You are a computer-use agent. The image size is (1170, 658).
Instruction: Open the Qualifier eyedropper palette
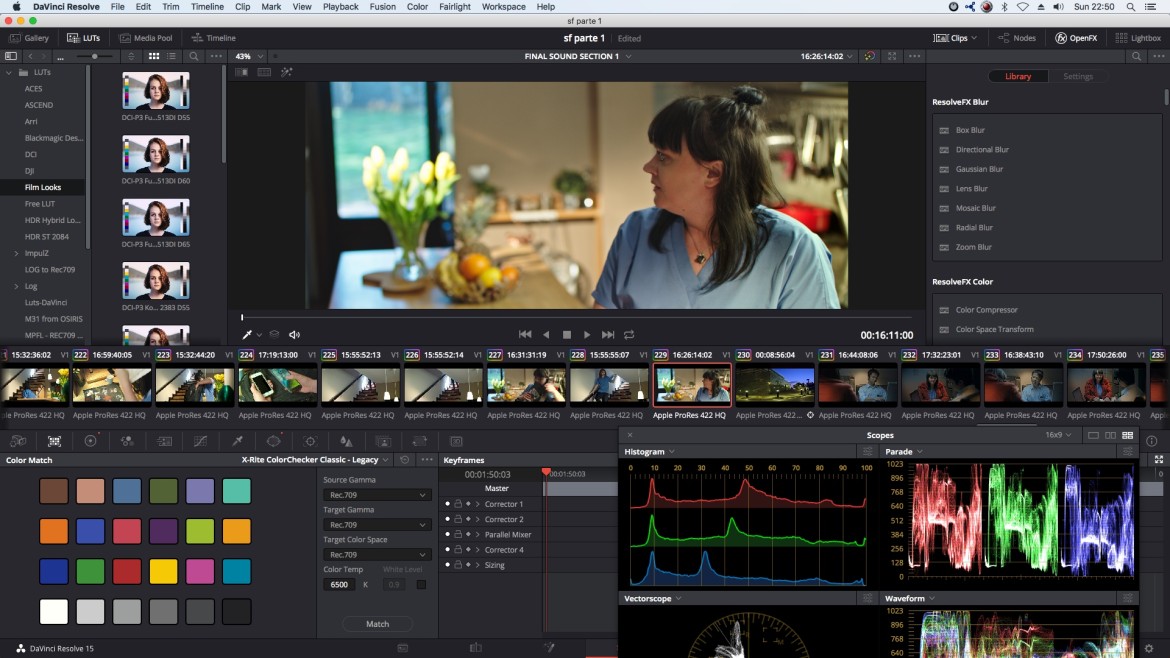[237, 441]
